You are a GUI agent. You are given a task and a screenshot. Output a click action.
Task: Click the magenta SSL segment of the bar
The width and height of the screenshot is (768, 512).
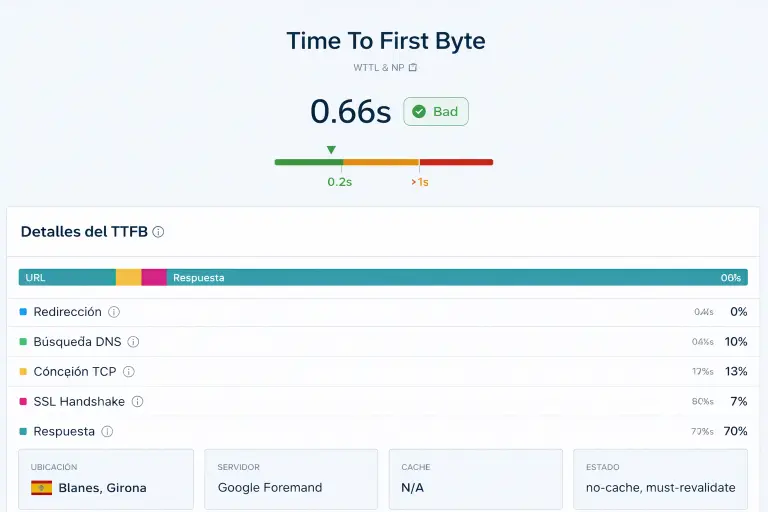(x=154, y=277)
